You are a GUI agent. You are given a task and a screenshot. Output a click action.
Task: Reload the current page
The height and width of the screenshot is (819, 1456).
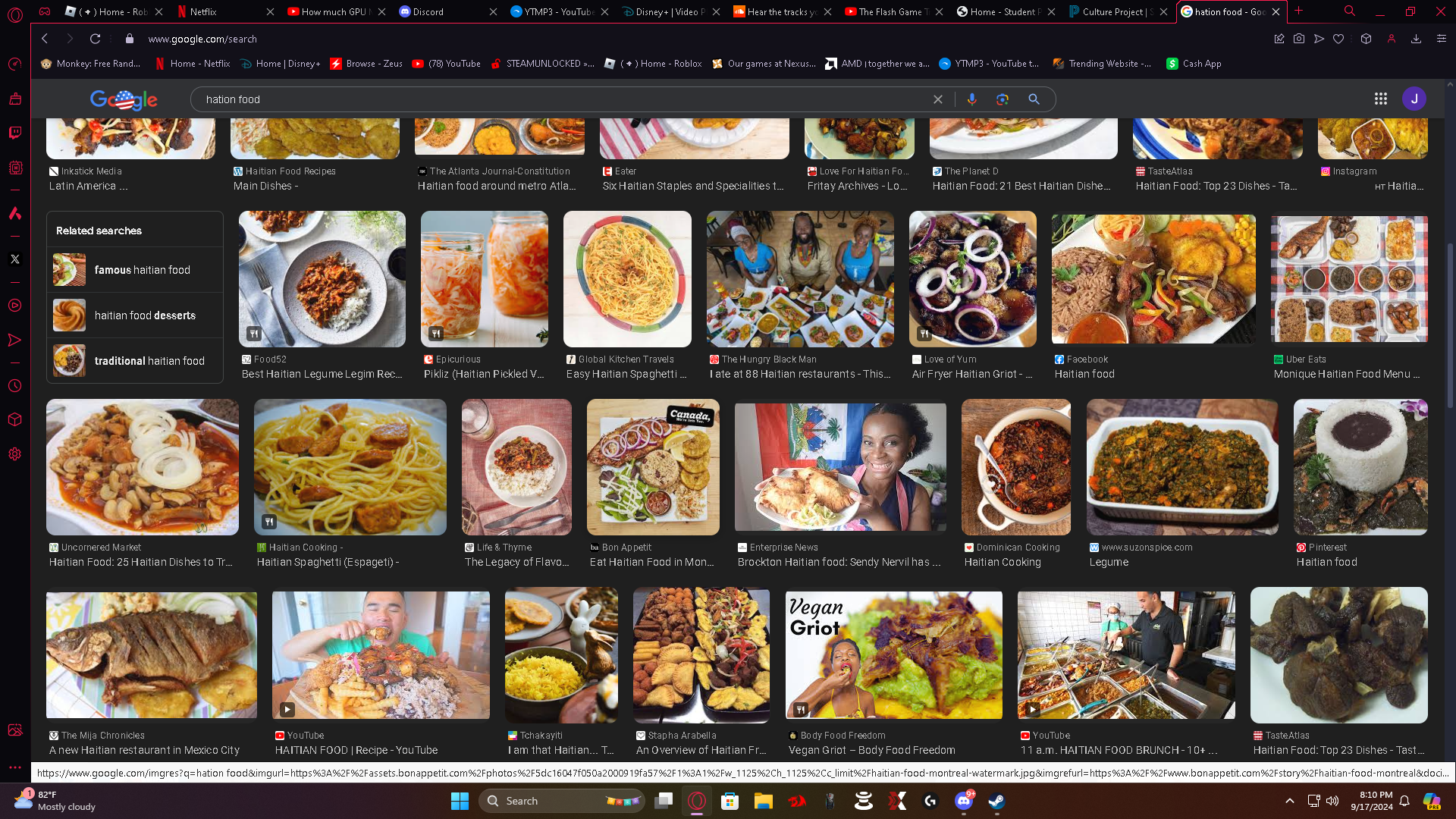pos(95,39)
